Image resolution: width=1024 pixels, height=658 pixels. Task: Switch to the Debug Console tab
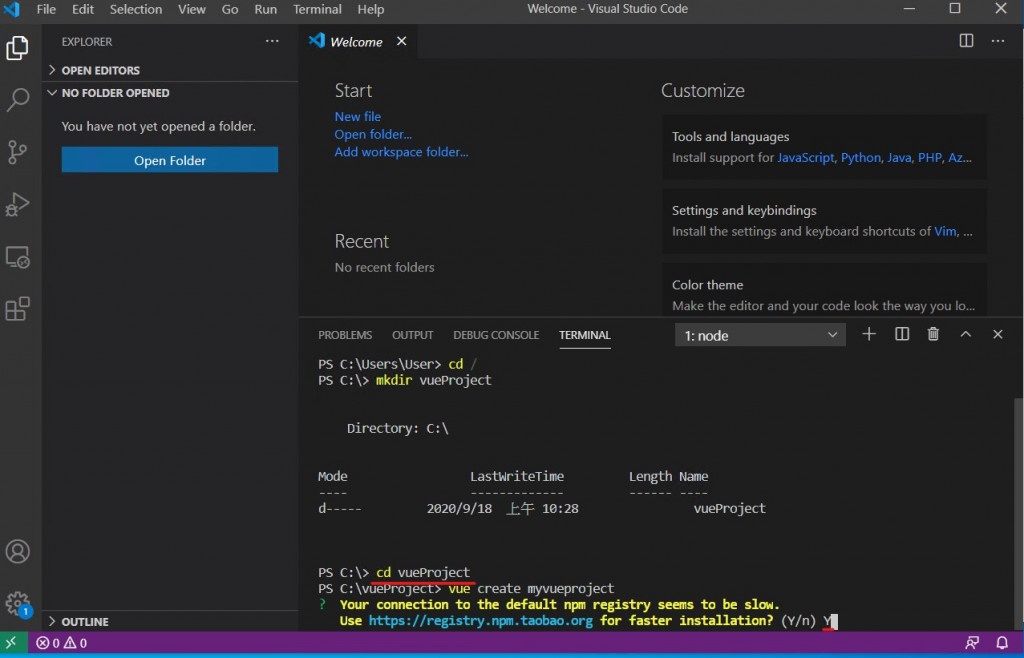[x=496, y=335]
